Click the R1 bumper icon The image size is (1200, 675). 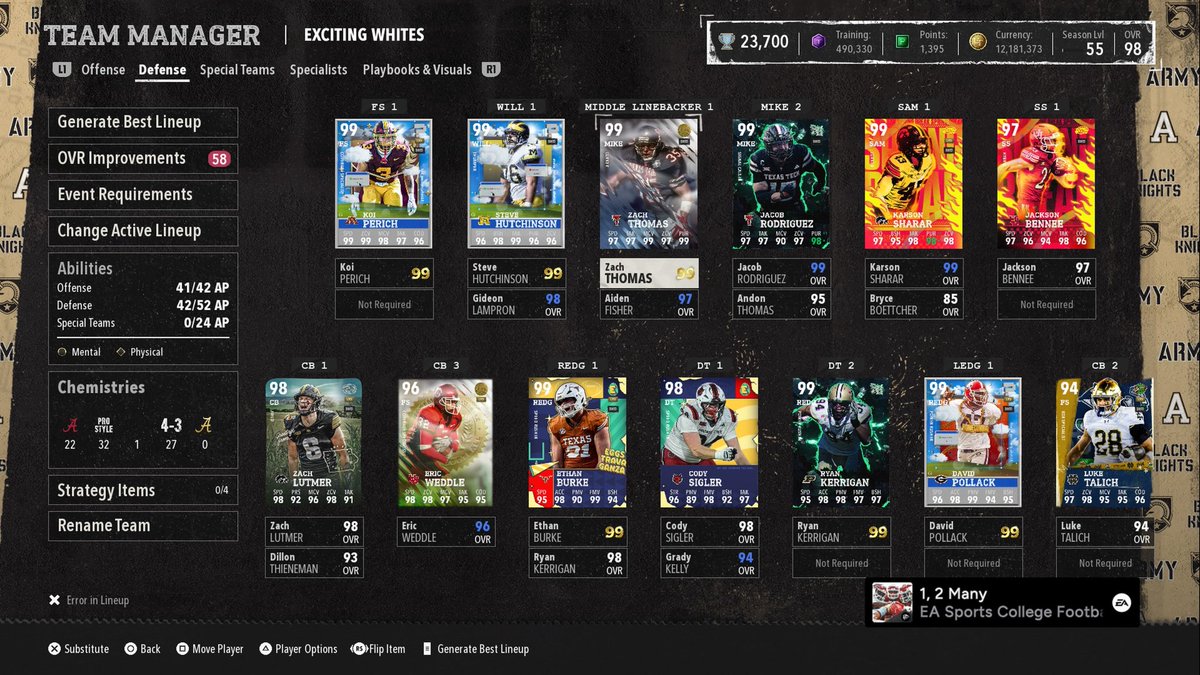(x=490, y=70)
